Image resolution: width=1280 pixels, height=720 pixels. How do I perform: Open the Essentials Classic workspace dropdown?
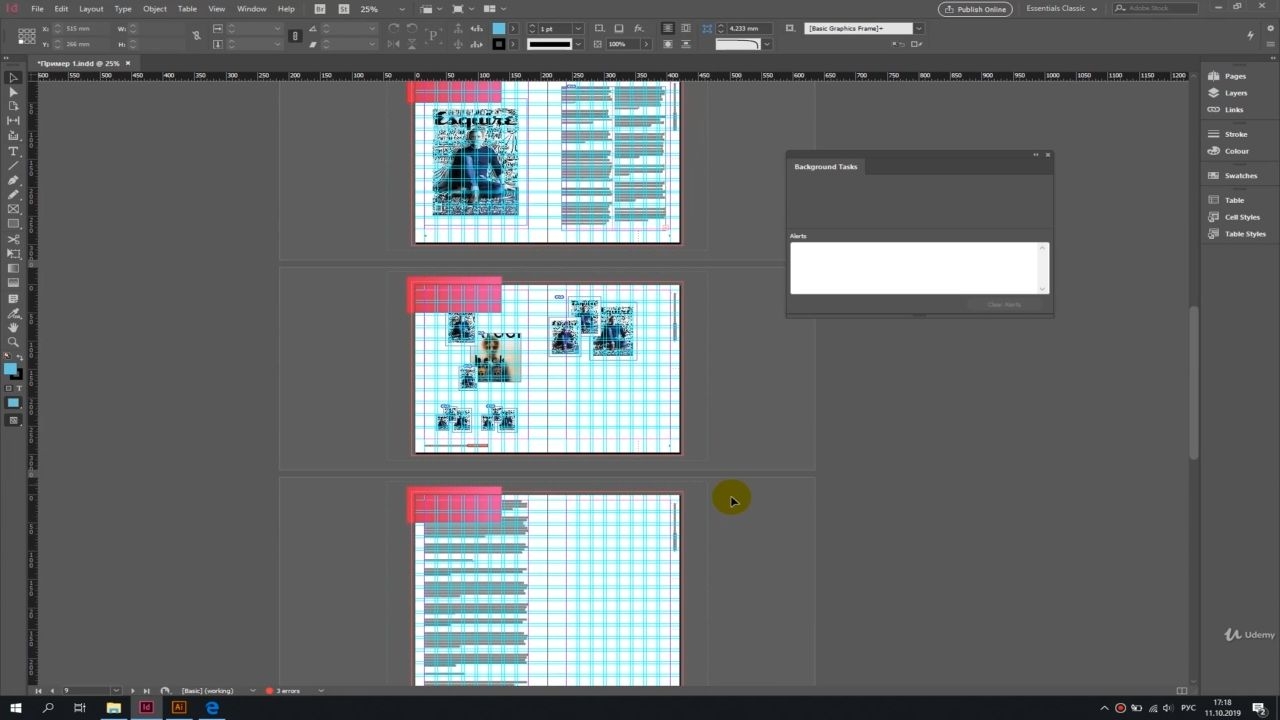pos(1062,9)
